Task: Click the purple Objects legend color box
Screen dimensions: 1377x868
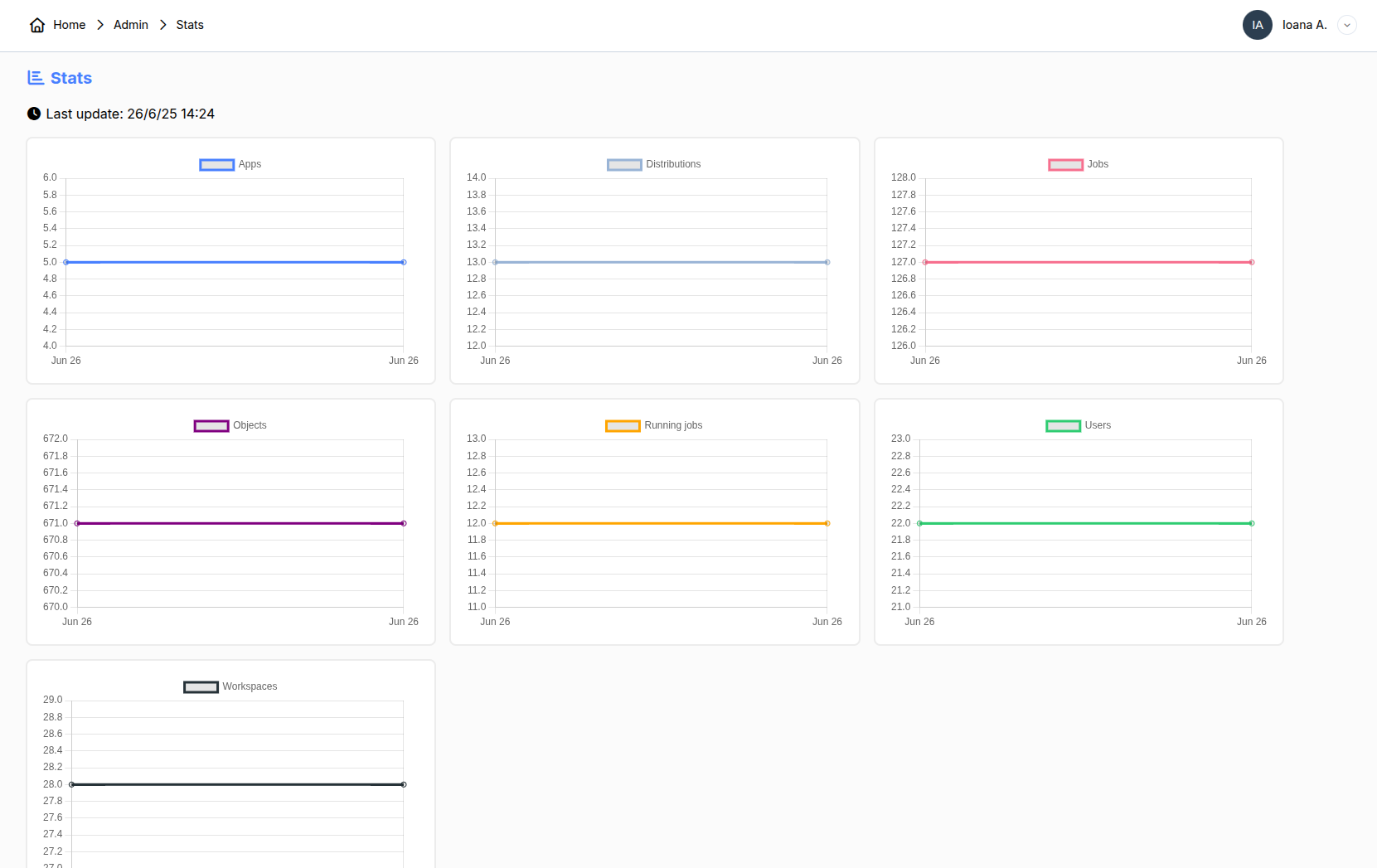Action: click(x=211, y=426)
